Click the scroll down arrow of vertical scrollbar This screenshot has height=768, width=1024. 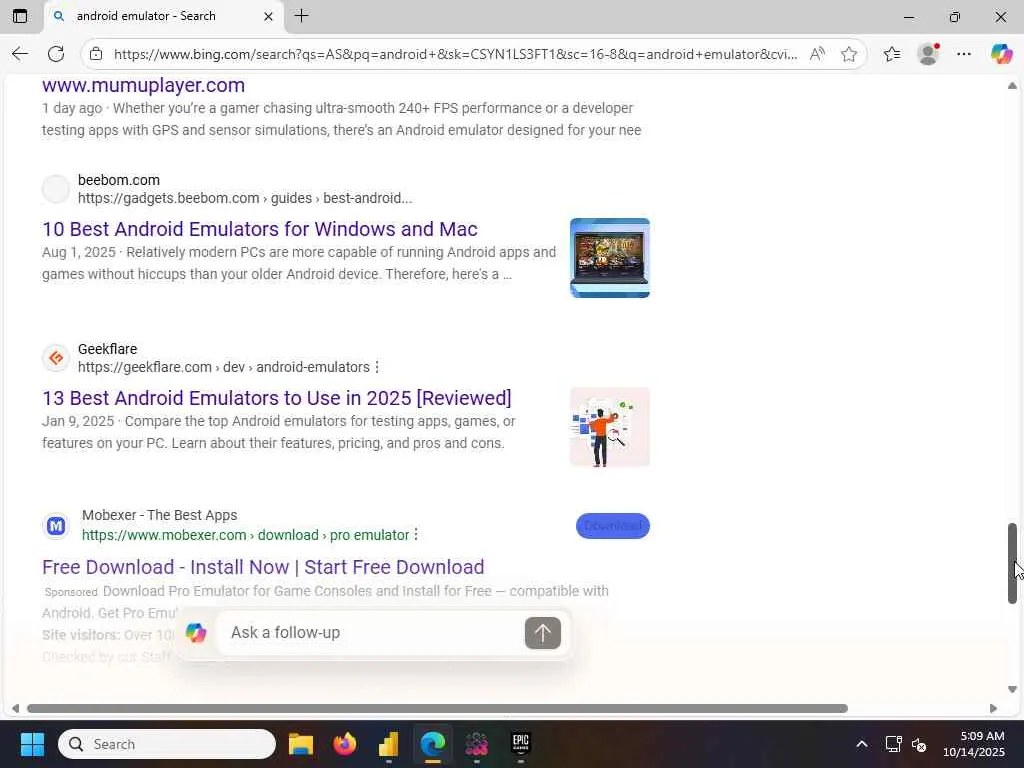(1012, 689)
